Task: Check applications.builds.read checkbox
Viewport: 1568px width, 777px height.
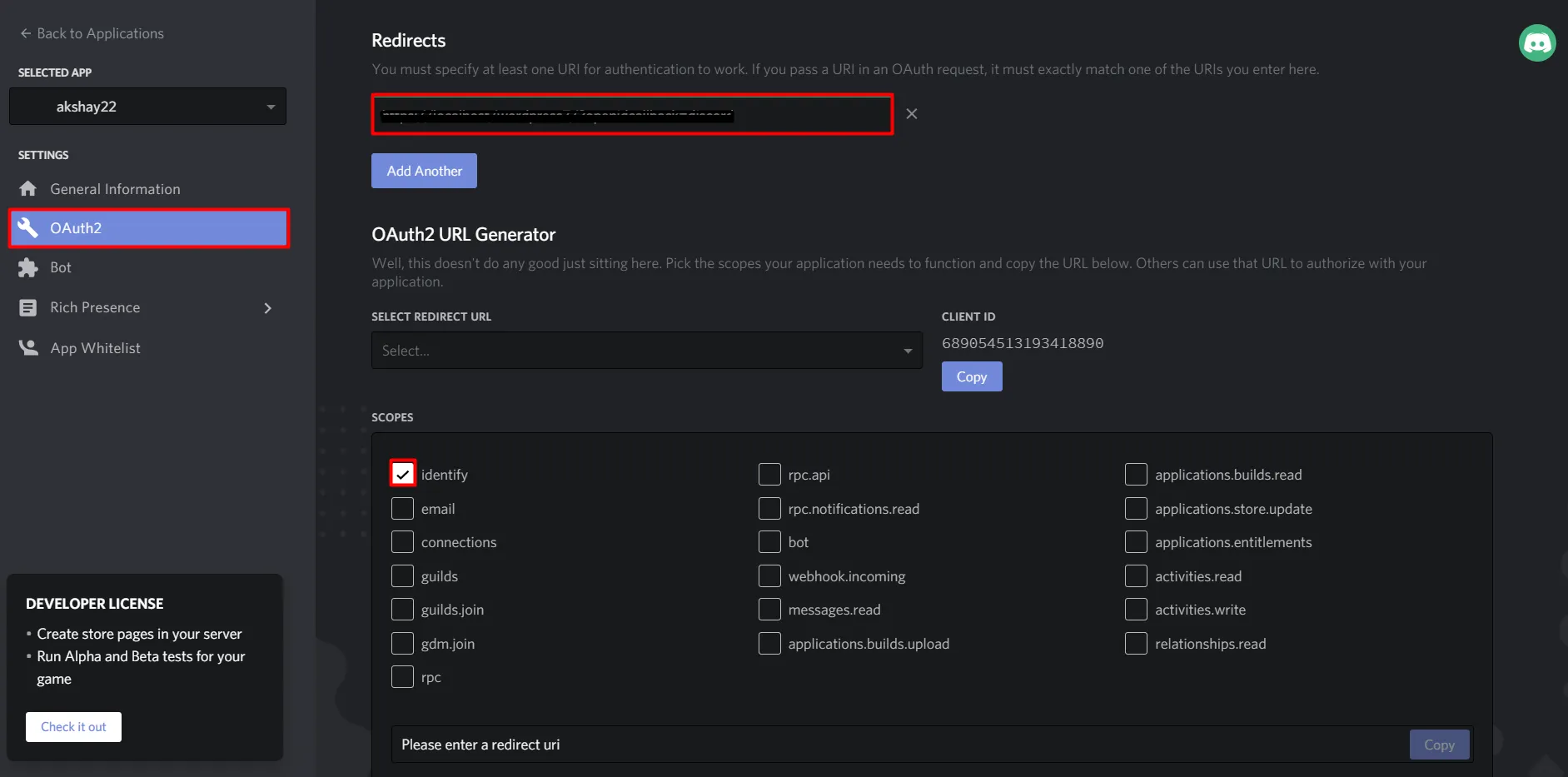Action: (1136, 474)
